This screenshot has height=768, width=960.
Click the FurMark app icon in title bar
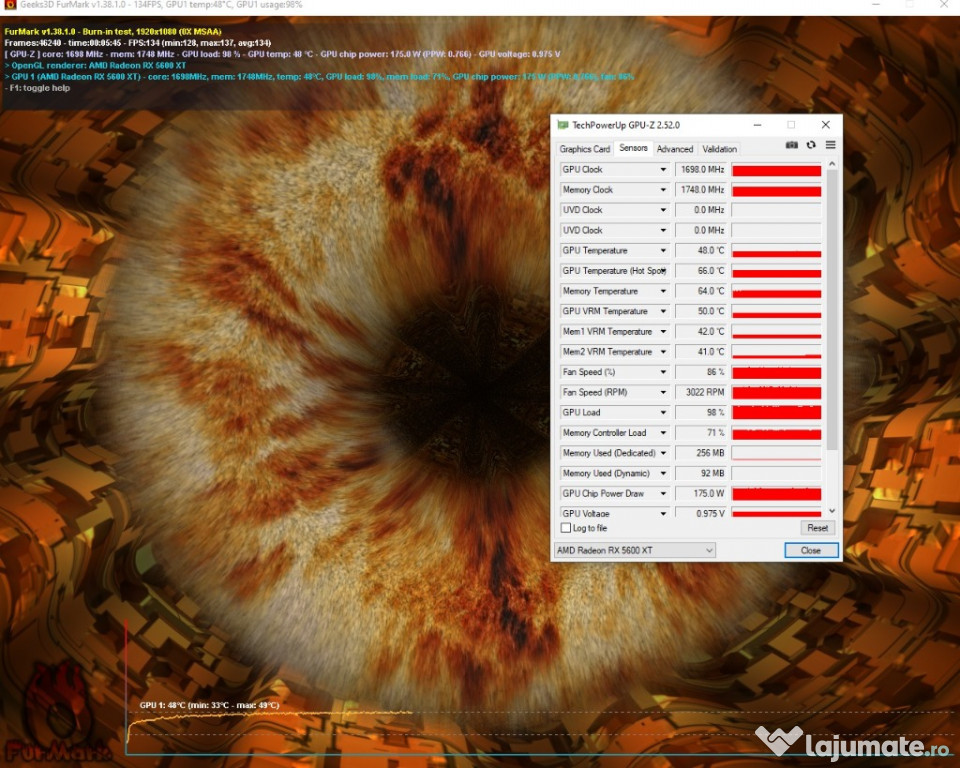[10, 5]
